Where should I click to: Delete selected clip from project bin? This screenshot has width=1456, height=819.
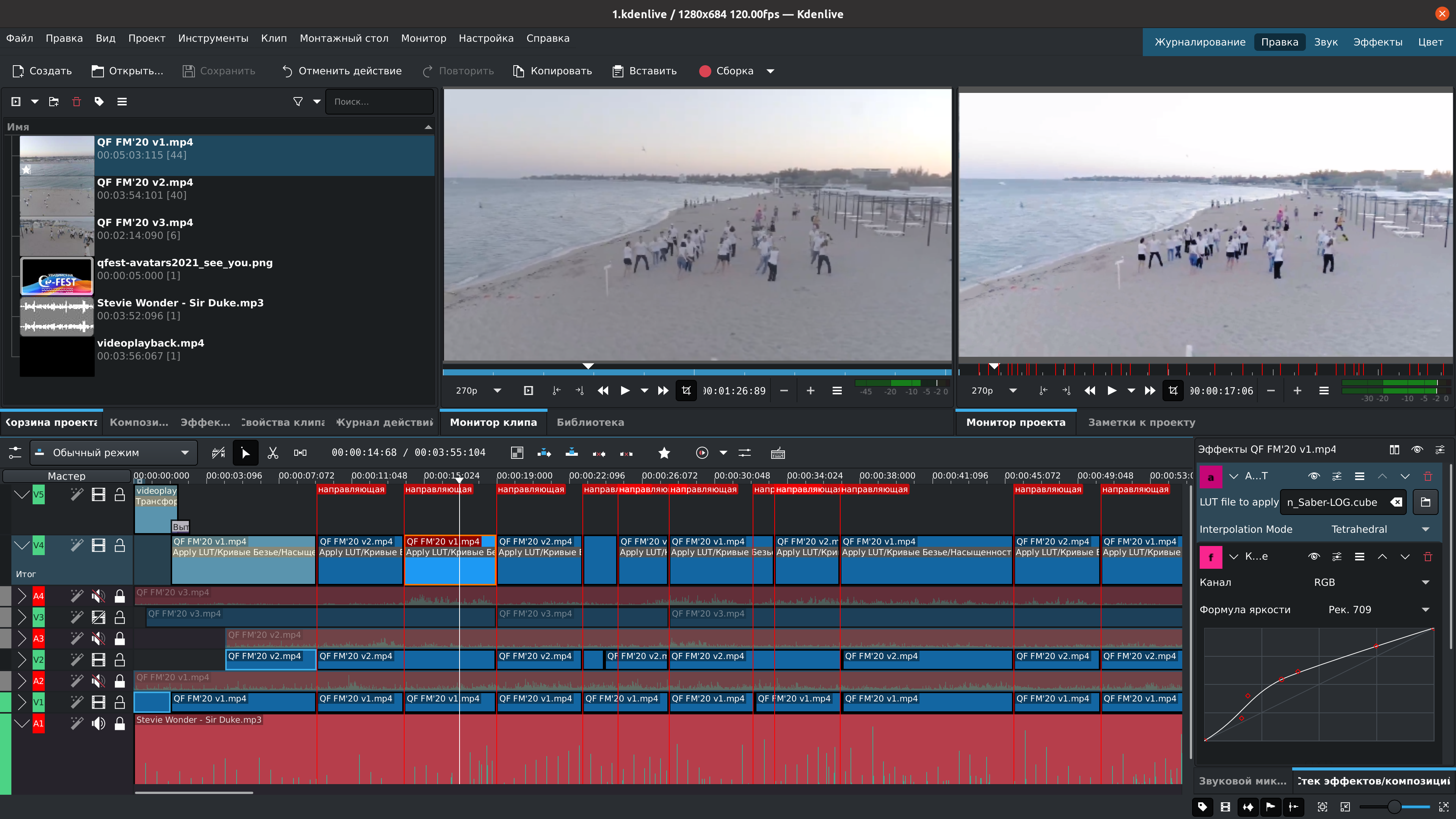point(76,102)
